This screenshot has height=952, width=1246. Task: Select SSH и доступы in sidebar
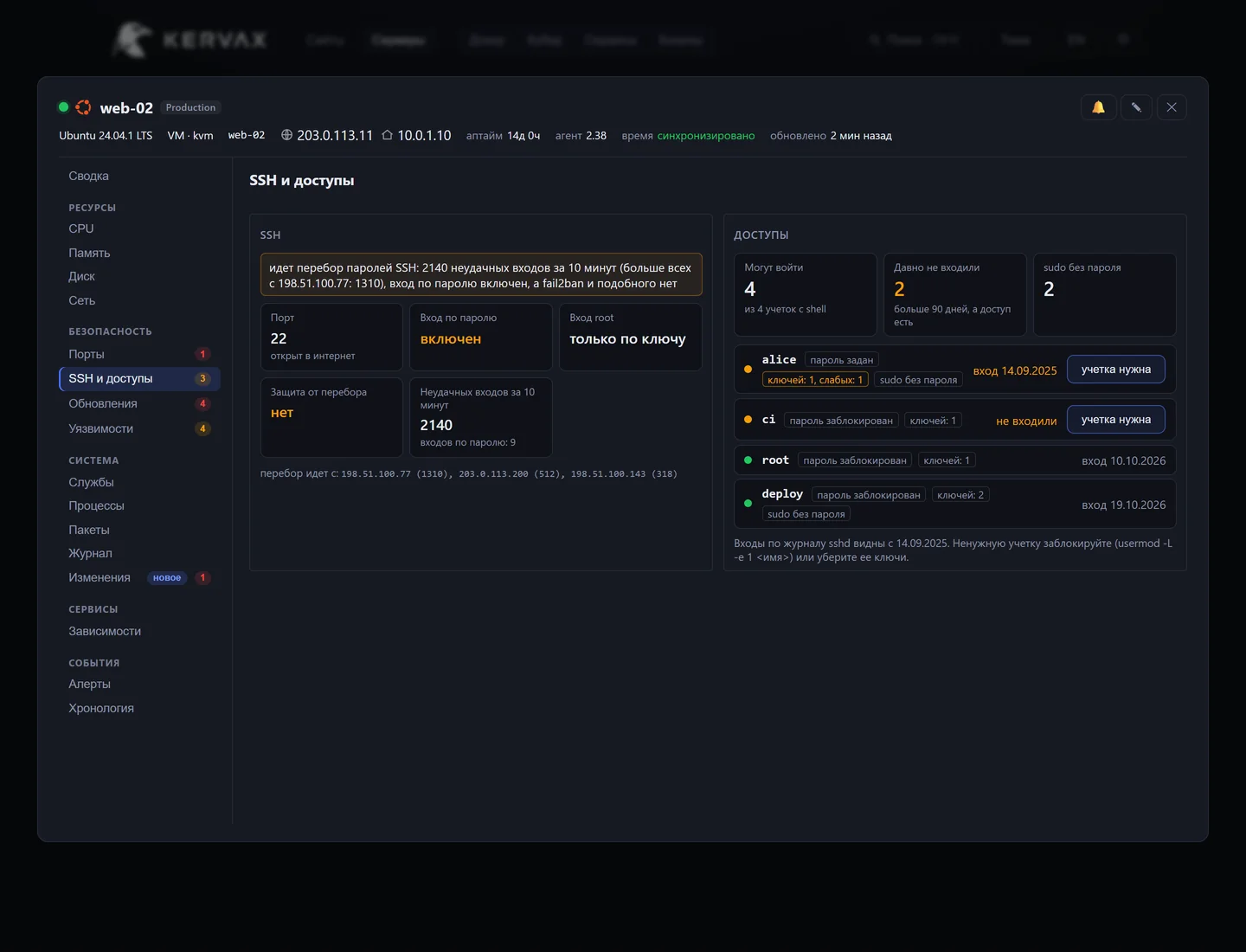139,378
